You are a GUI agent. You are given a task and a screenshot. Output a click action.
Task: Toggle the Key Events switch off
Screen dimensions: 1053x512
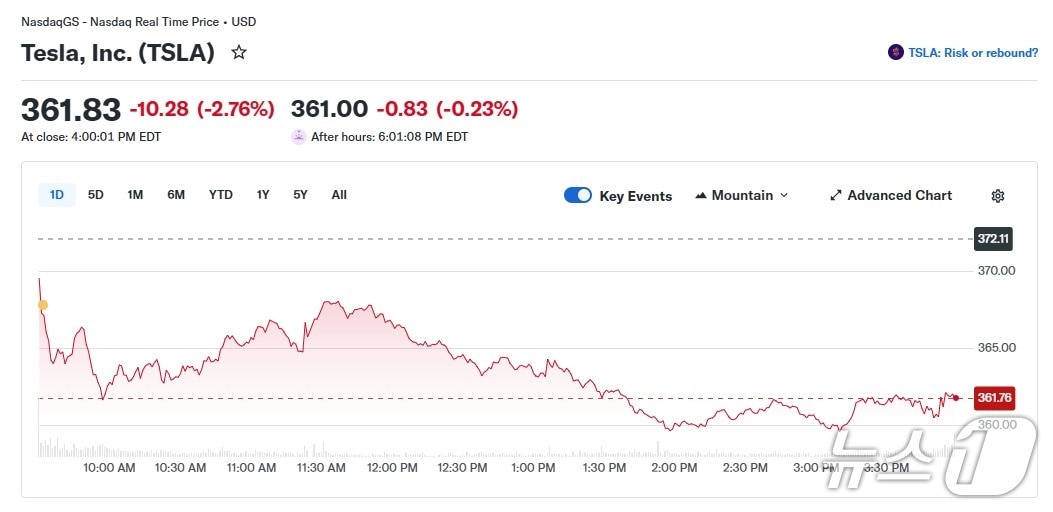(x=578, y=196)
